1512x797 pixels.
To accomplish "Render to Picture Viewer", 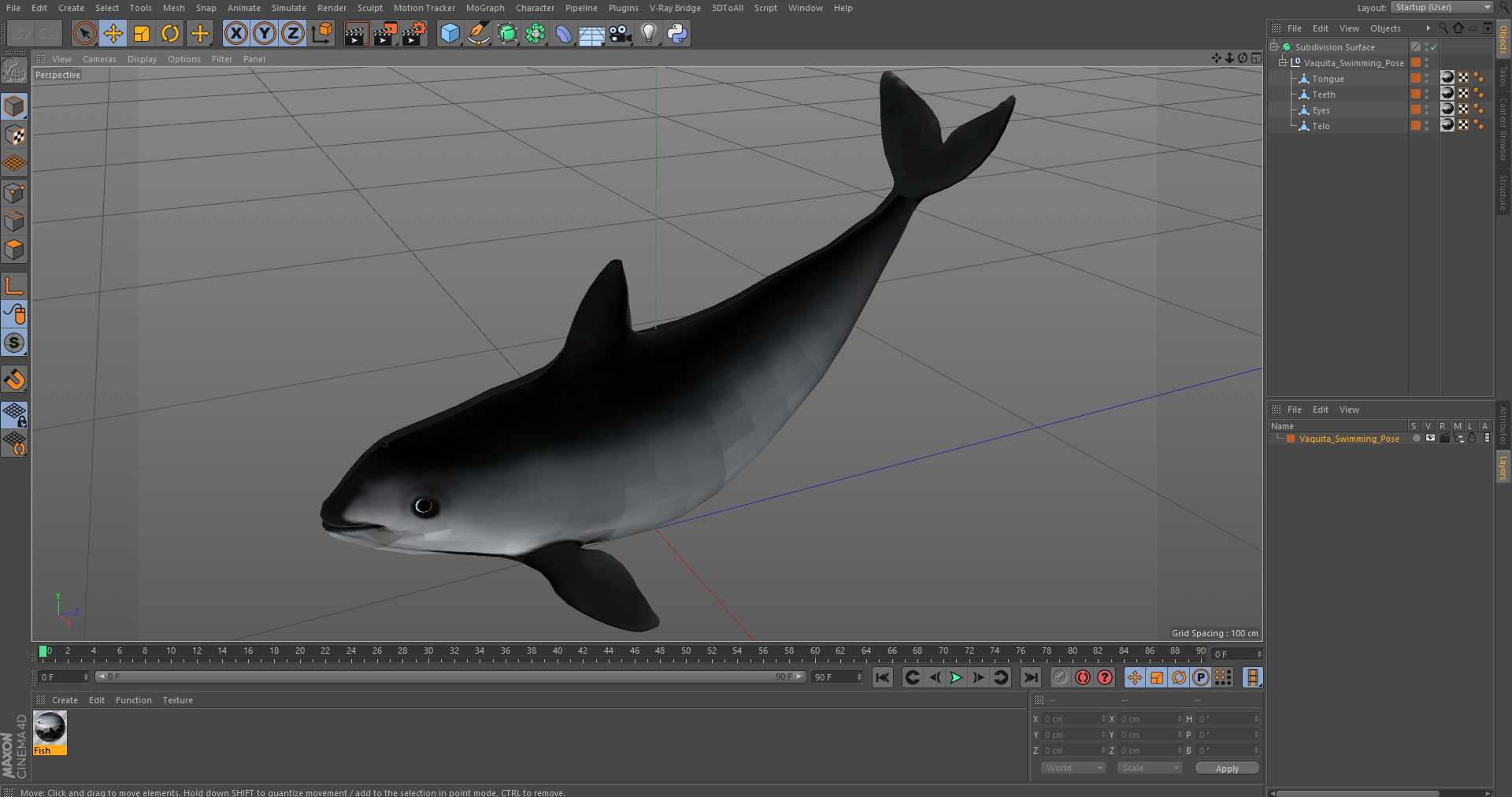I will pos(385,33).
